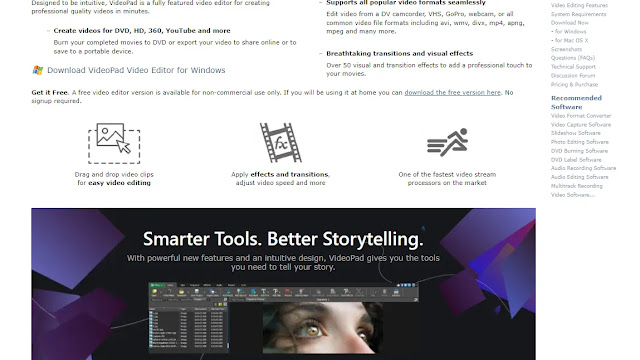Click the red Record icon in the VideoPad banner
Image resolution: width=640 pixels, height=360 pixels.
click(288, 292)
